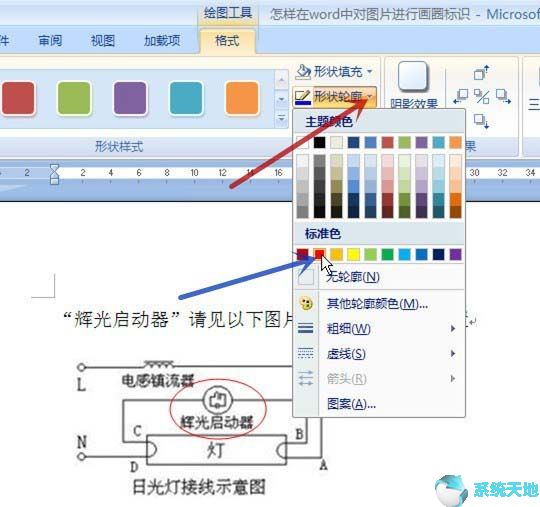This screenshot has width=540, height=507.
Task: Expand the 虚线(S) submenu arrow
Action: pyautogui.click(x=453, y=354)
